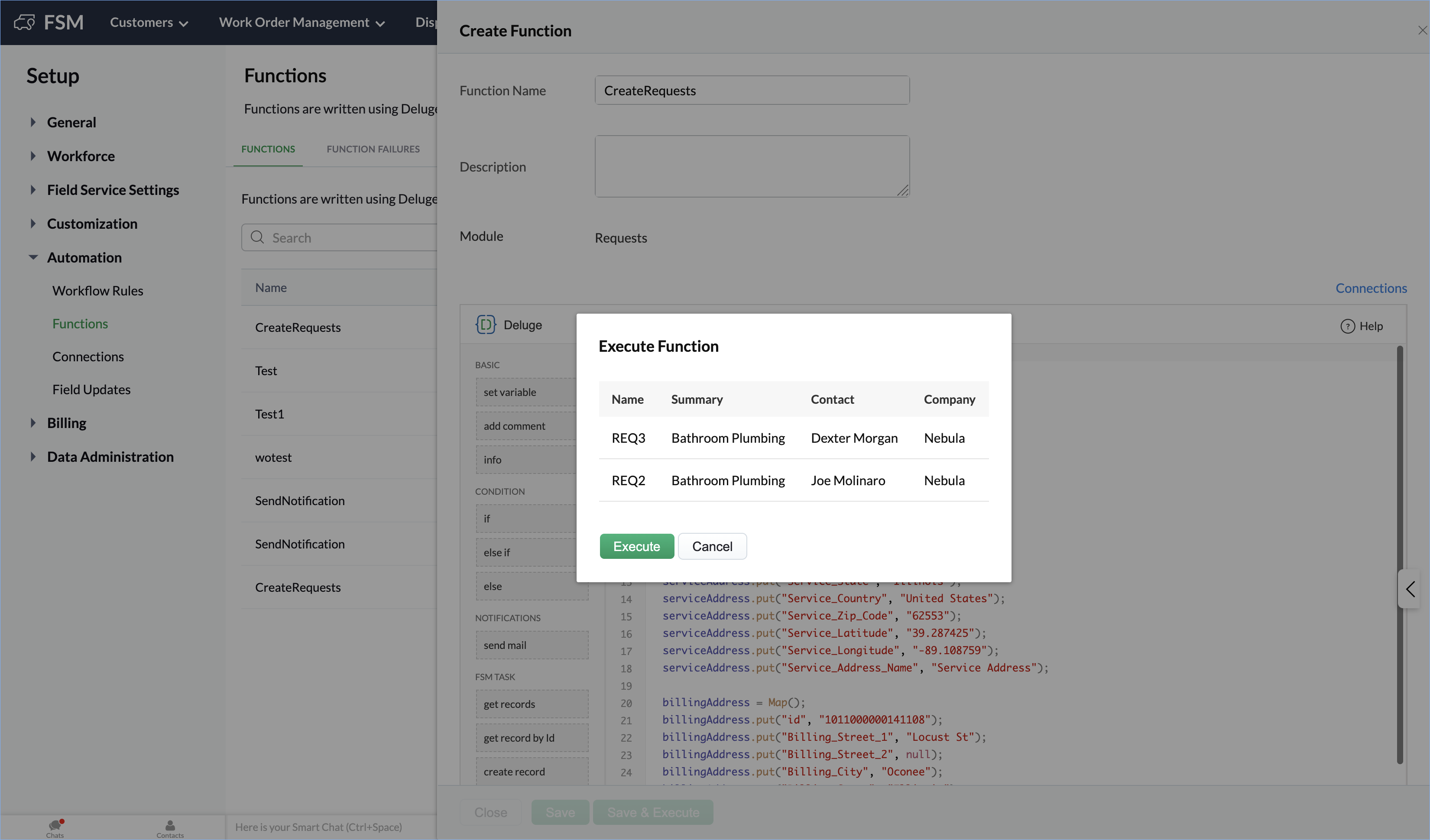
Task: Open the Contacts icon in bottom bar
Action: 170,827
